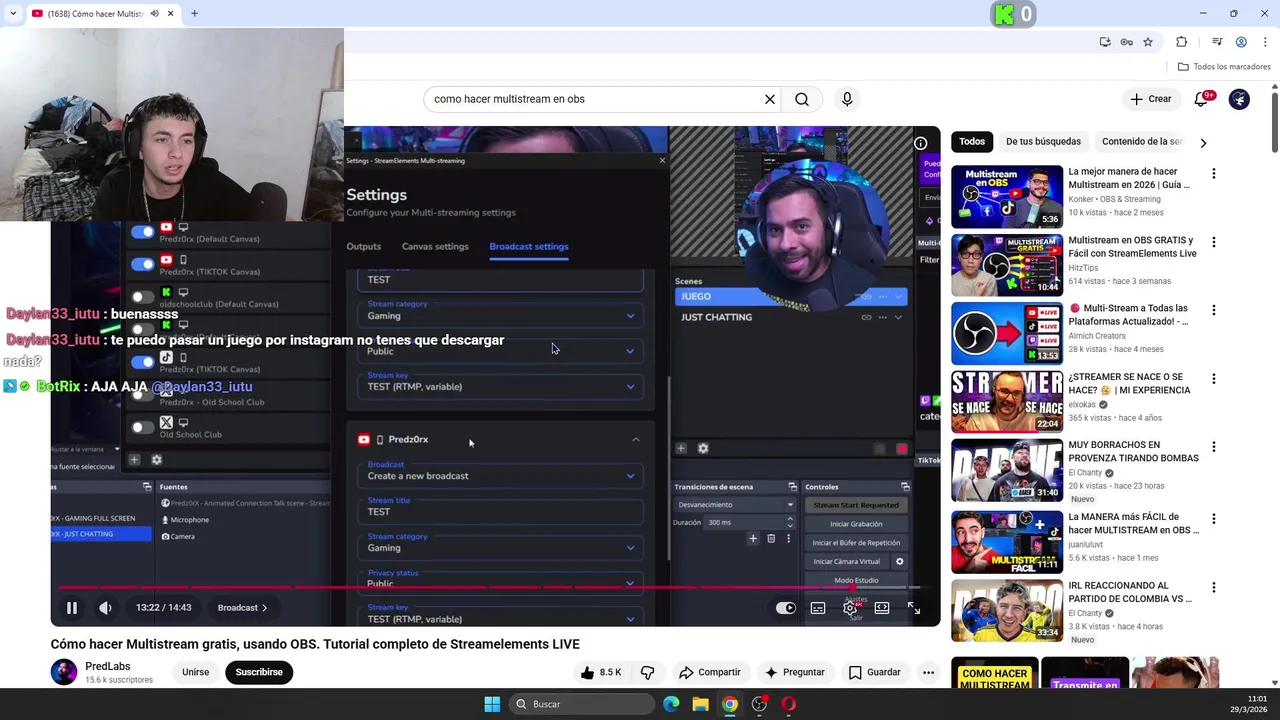
Task: Open the PredLabs channel avatar
Action: coord(64,672)
